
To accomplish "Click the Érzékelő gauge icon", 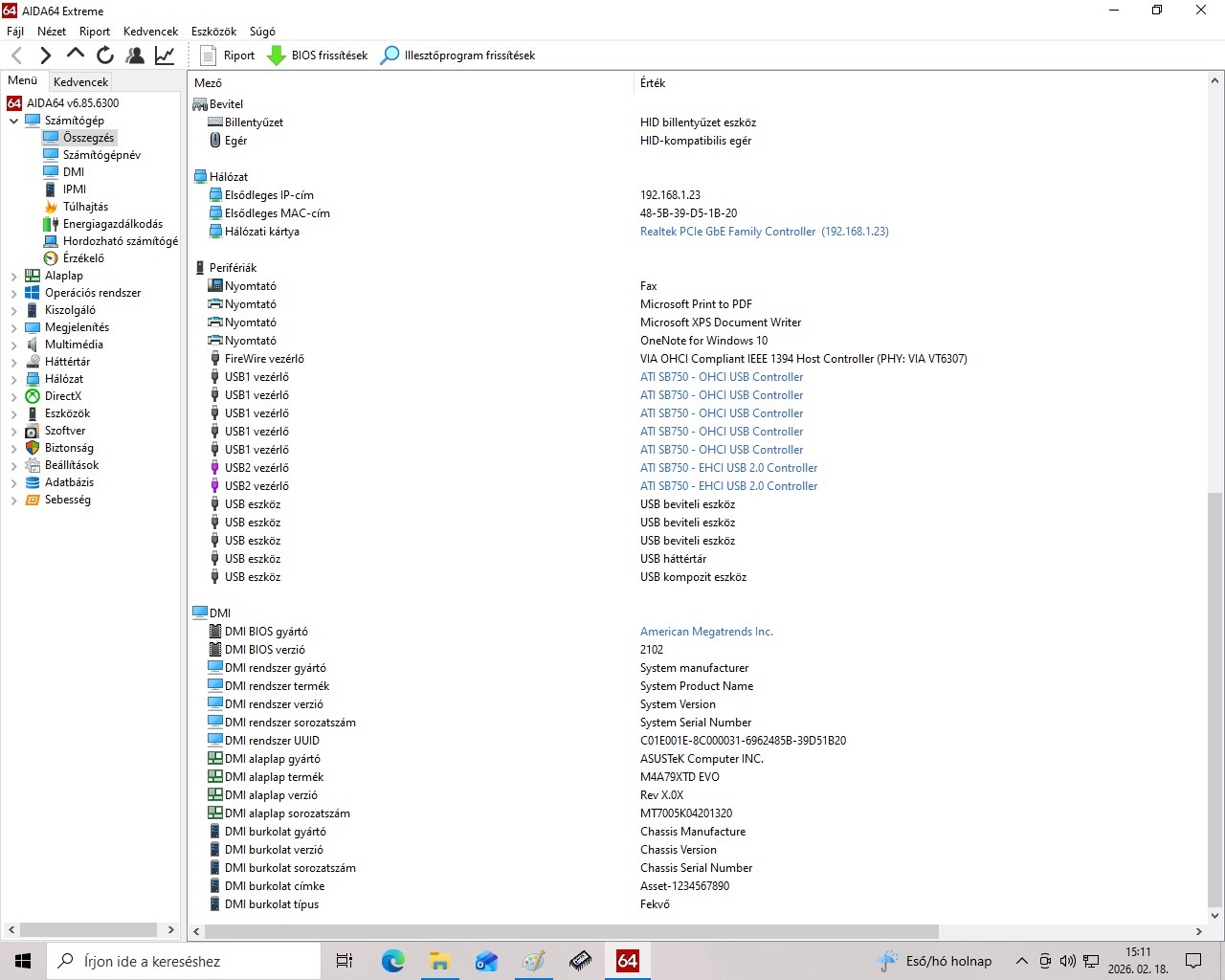I will 51,258.
